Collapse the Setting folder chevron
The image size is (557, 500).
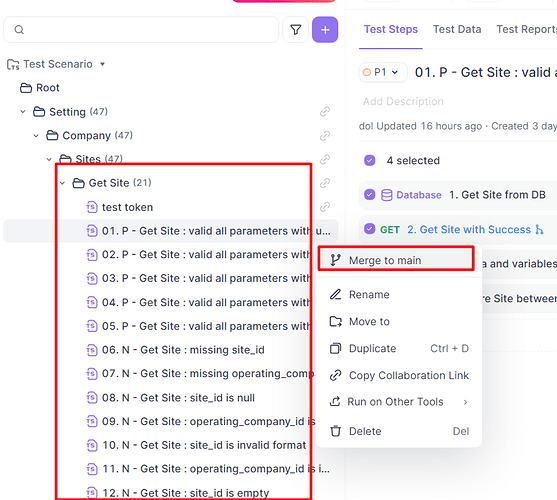pos(23,112)
